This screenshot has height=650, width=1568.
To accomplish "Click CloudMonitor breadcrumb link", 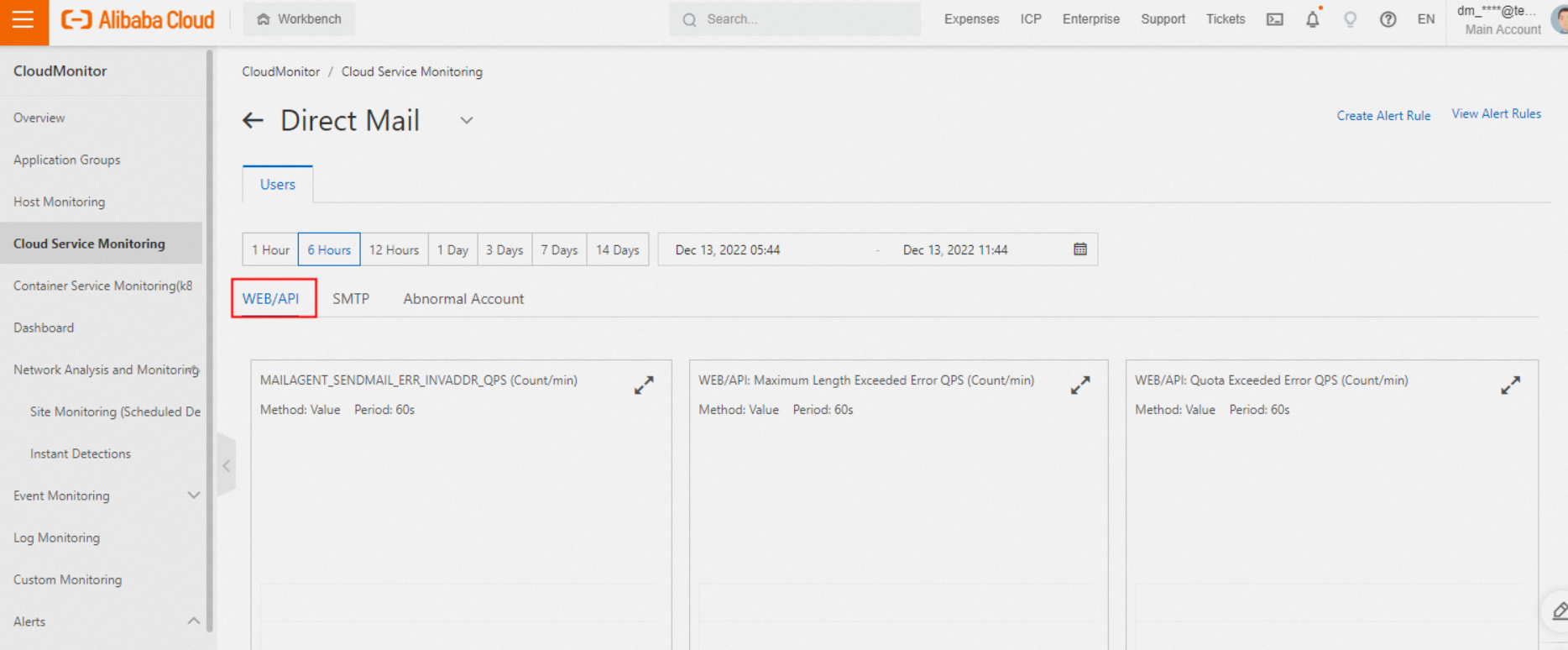I will (x=280, y=71).
